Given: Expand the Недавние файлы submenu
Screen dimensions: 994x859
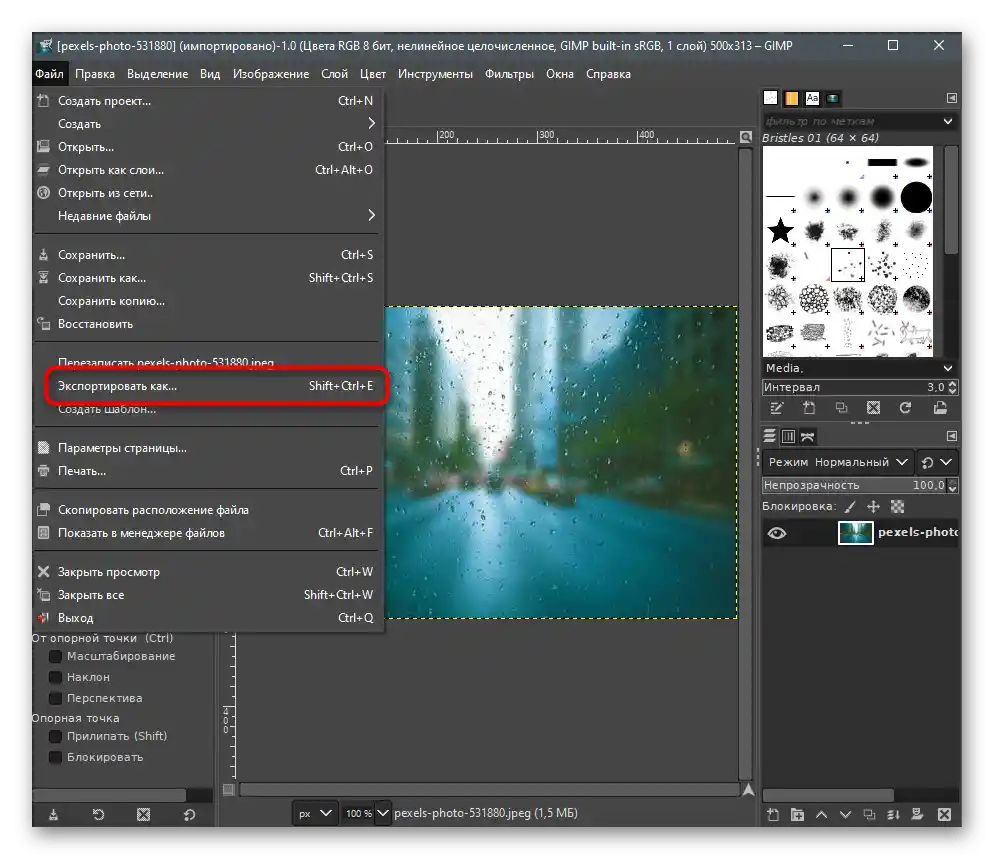Looking at the screenshot, I should [x=209, y=216].
